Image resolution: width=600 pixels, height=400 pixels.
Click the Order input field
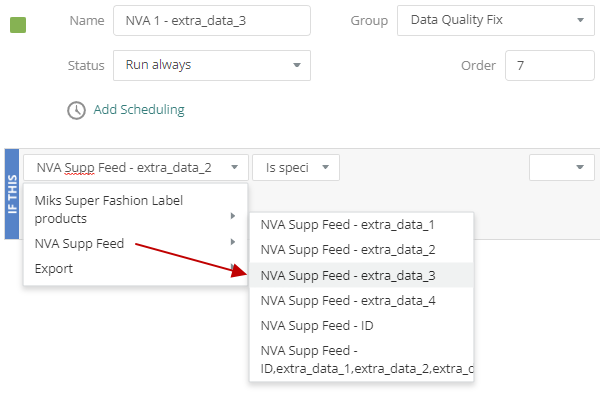point(549,65)
